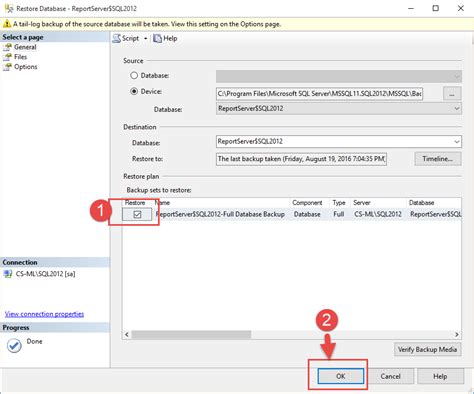Click the Type column header
This screenshot has height=394, width=474.
click(339, 203)
